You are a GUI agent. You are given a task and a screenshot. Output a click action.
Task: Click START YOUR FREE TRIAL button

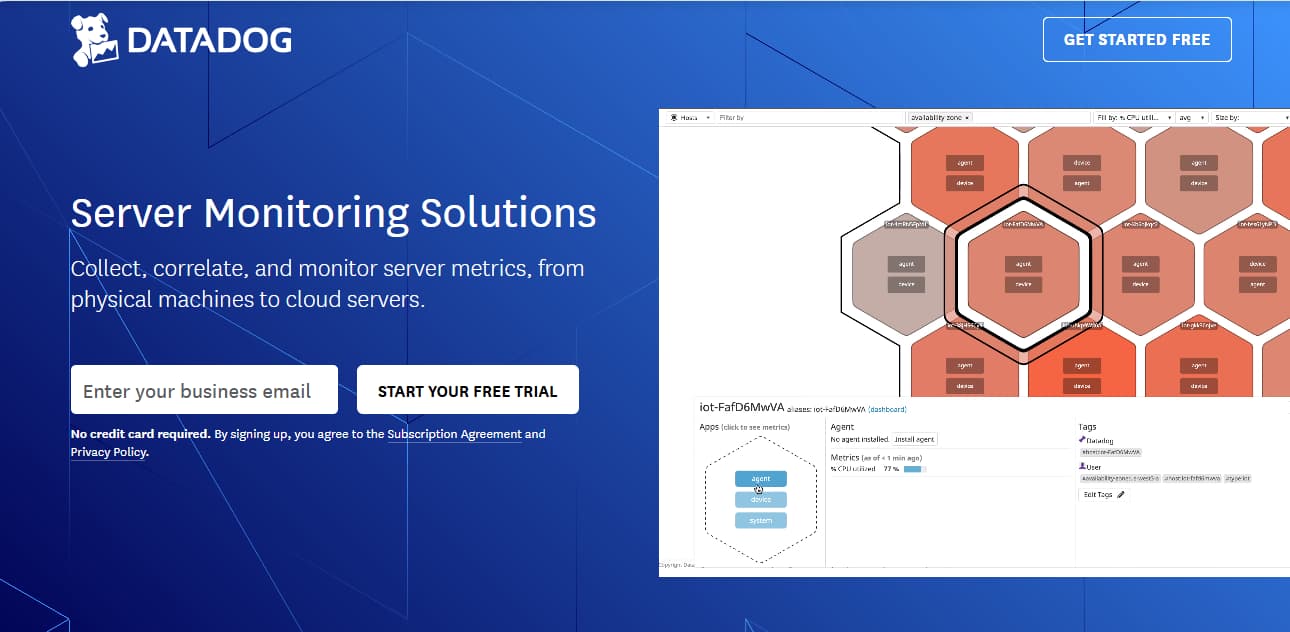468,390
